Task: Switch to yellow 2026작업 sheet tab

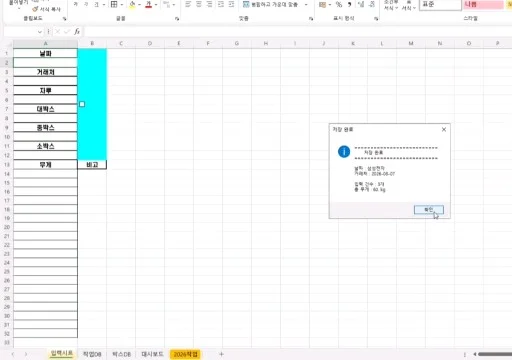Action: coord(186,354)
